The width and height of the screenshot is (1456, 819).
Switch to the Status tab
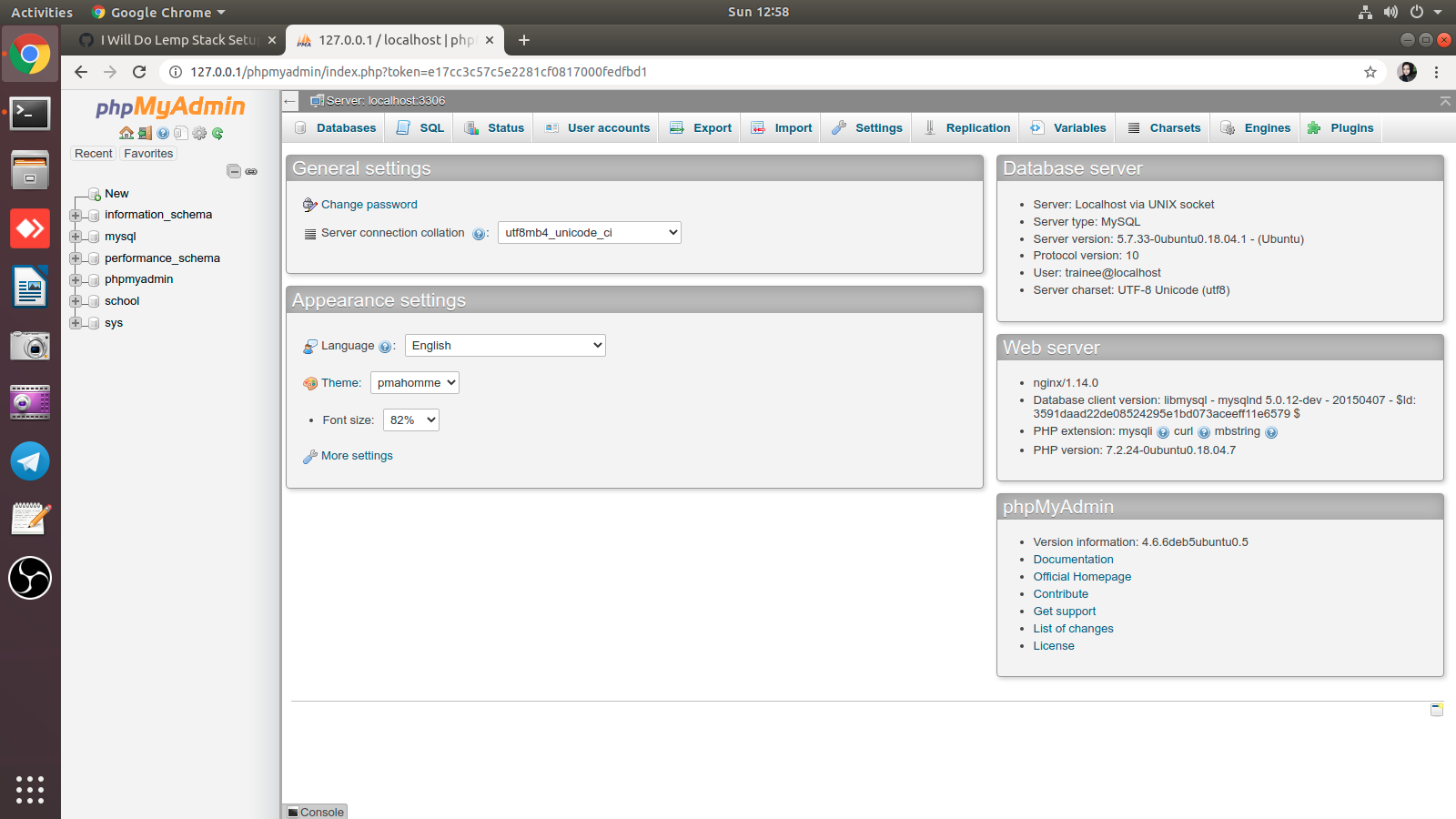tap(494, 128)
